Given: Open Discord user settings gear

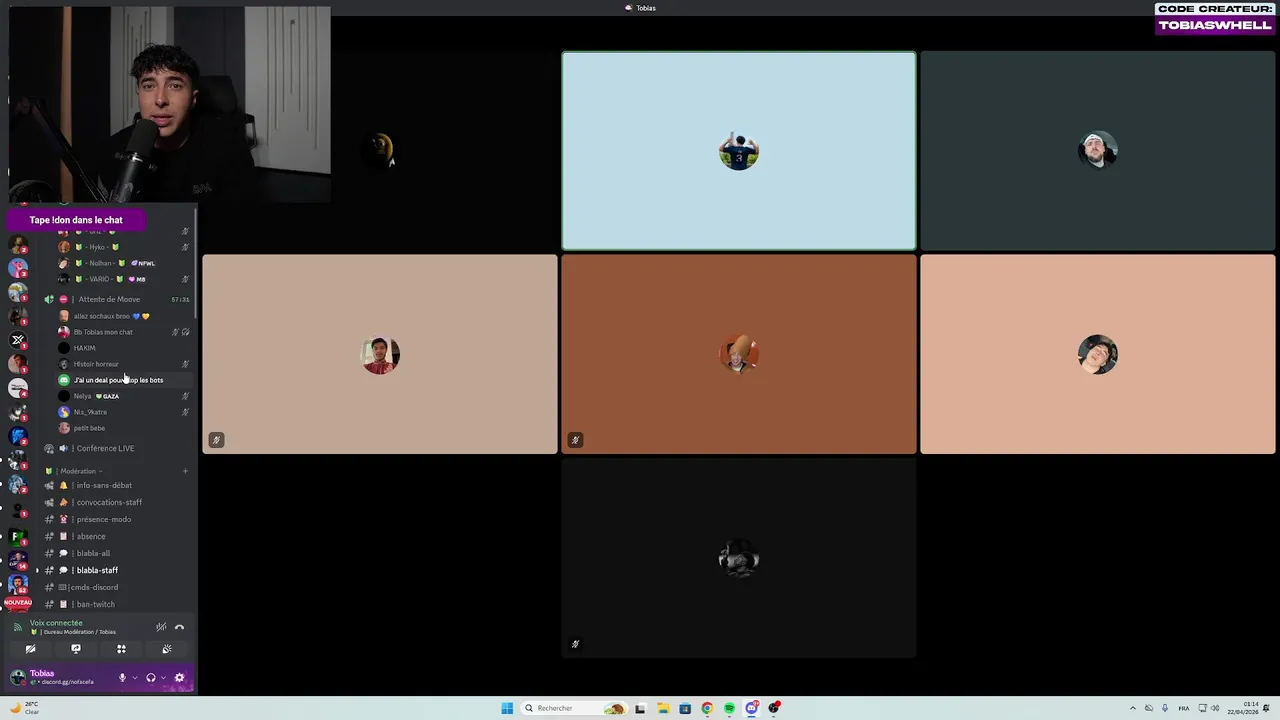Looking at the screenshot, I should coord(180,677).
